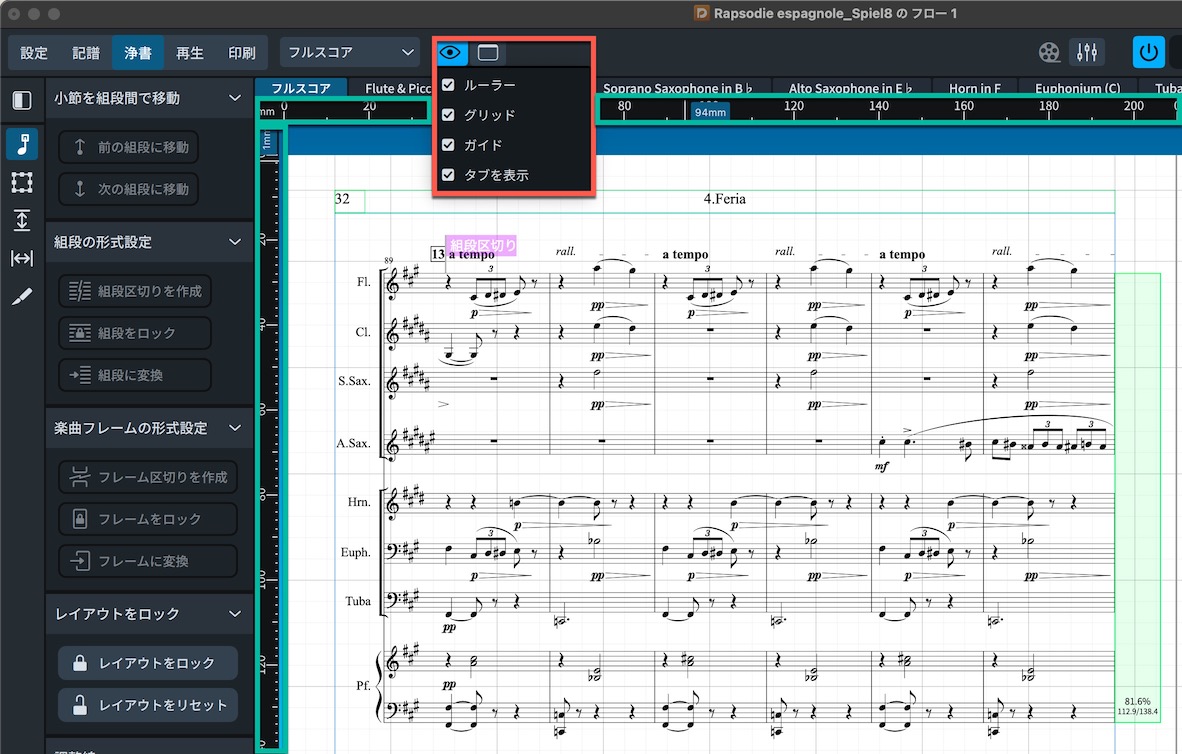Select the A.Sax. staff label

tap(354, 443)
